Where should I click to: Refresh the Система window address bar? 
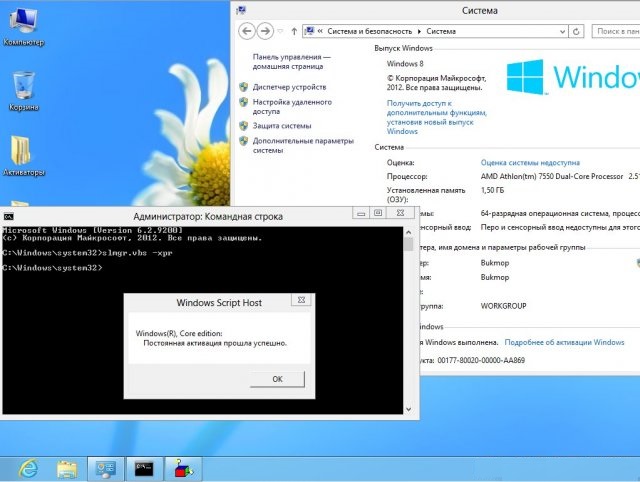tap(576, 31)
